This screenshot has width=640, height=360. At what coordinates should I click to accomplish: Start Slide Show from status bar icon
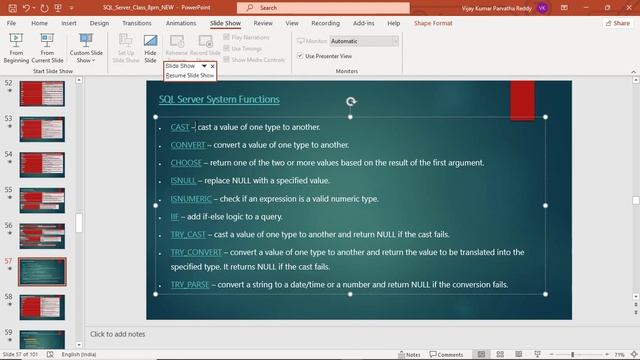[537, 354]
